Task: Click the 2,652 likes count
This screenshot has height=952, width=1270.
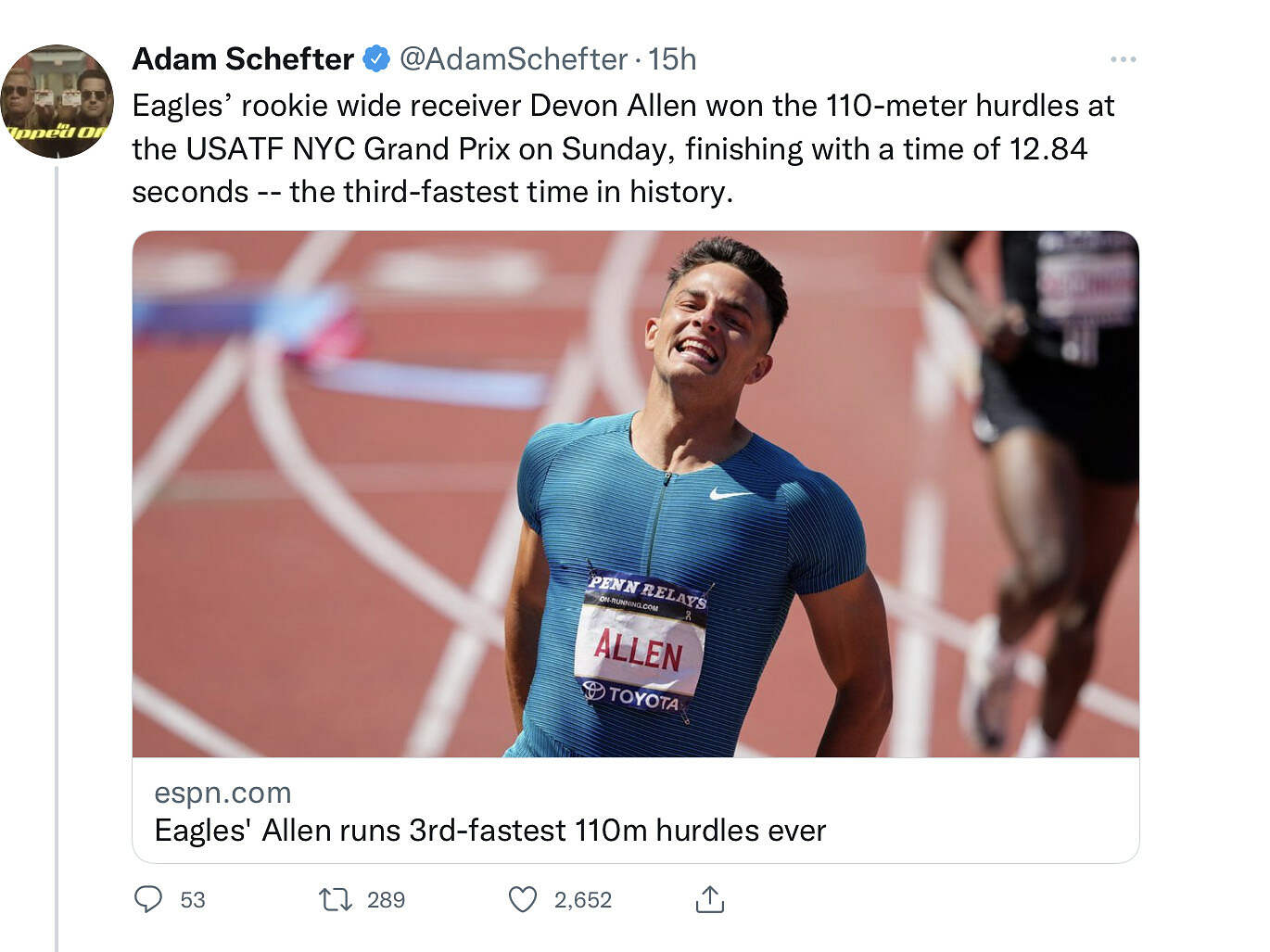Action: click(x=583, y=900)
